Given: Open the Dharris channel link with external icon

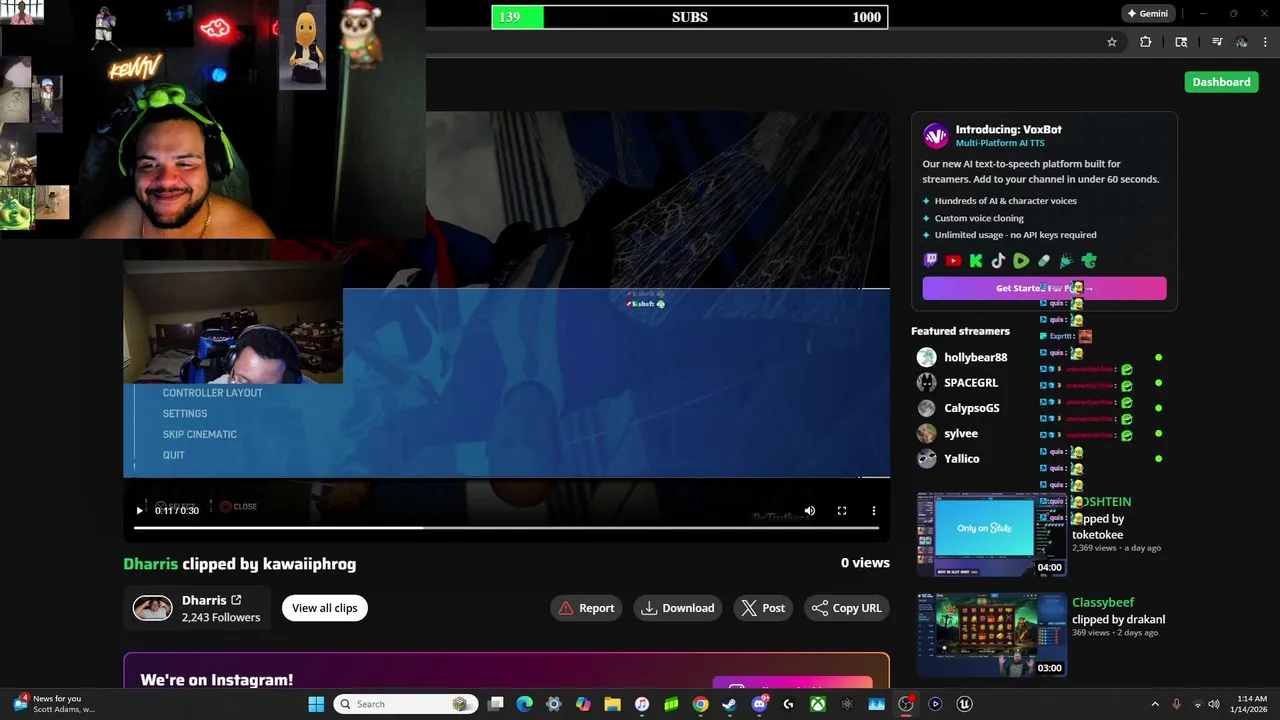Looking at the screenshot, I should pos(212,600).
